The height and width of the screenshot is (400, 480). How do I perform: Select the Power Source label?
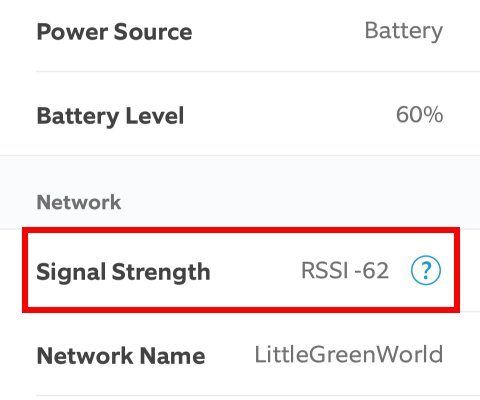pyautogui.click(x=114, y=32)
